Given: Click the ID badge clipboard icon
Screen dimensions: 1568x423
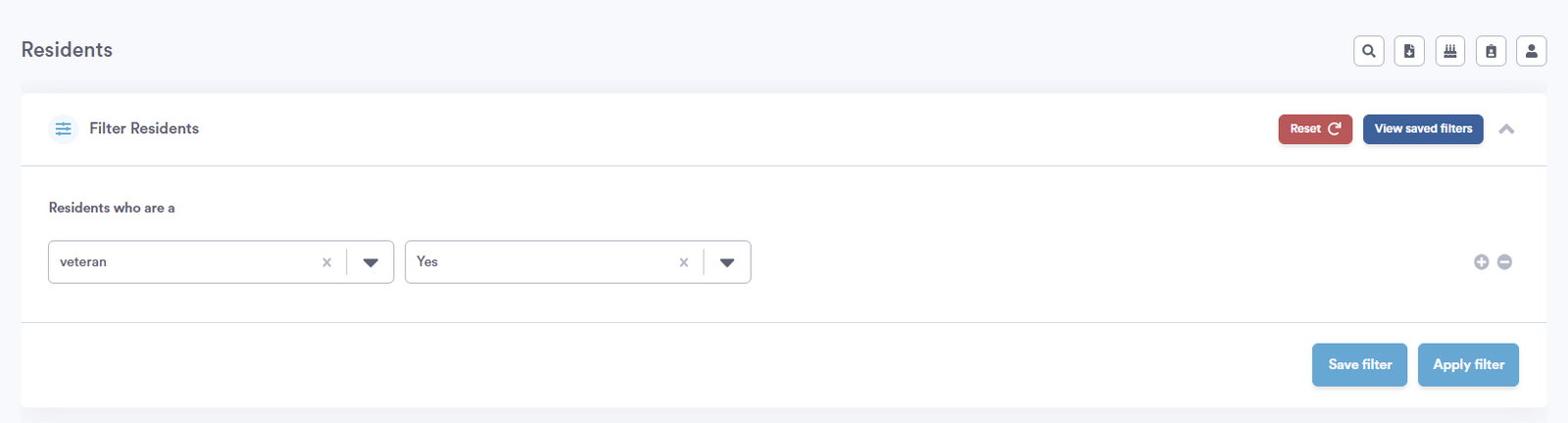Looking at the screenshot, I should point(1491,51).
